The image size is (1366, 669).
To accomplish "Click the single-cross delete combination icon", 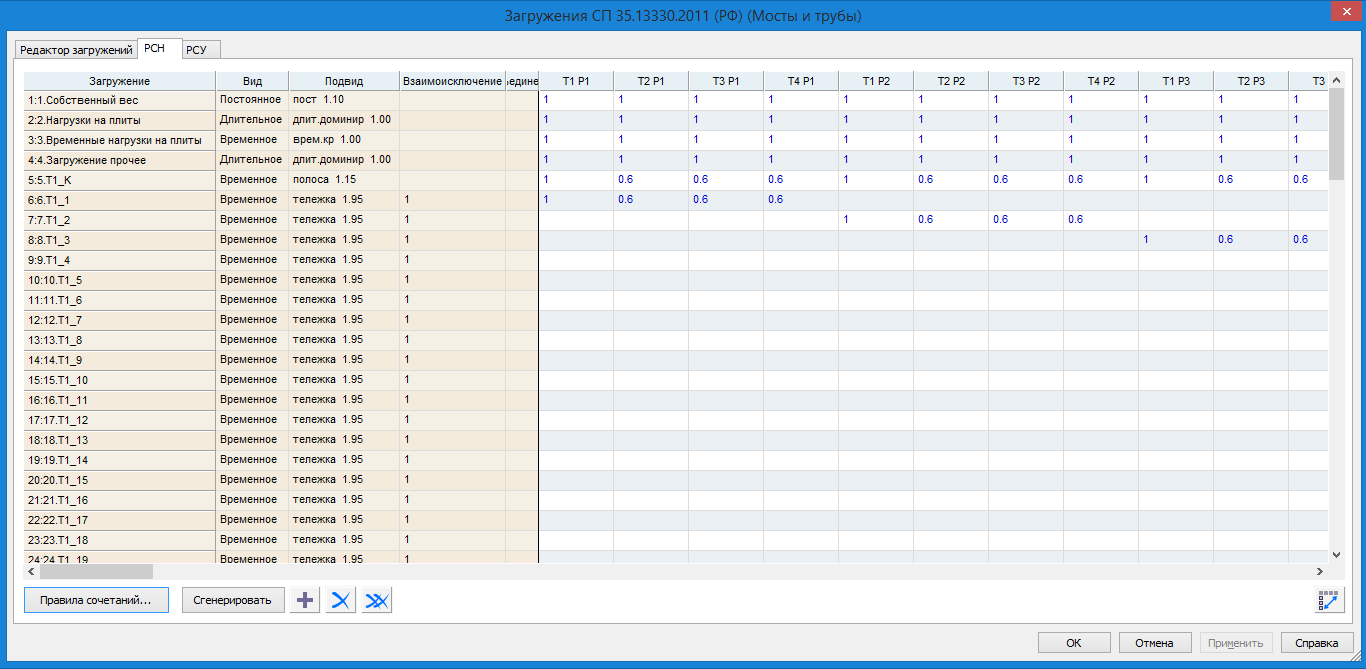I will 341,600.
